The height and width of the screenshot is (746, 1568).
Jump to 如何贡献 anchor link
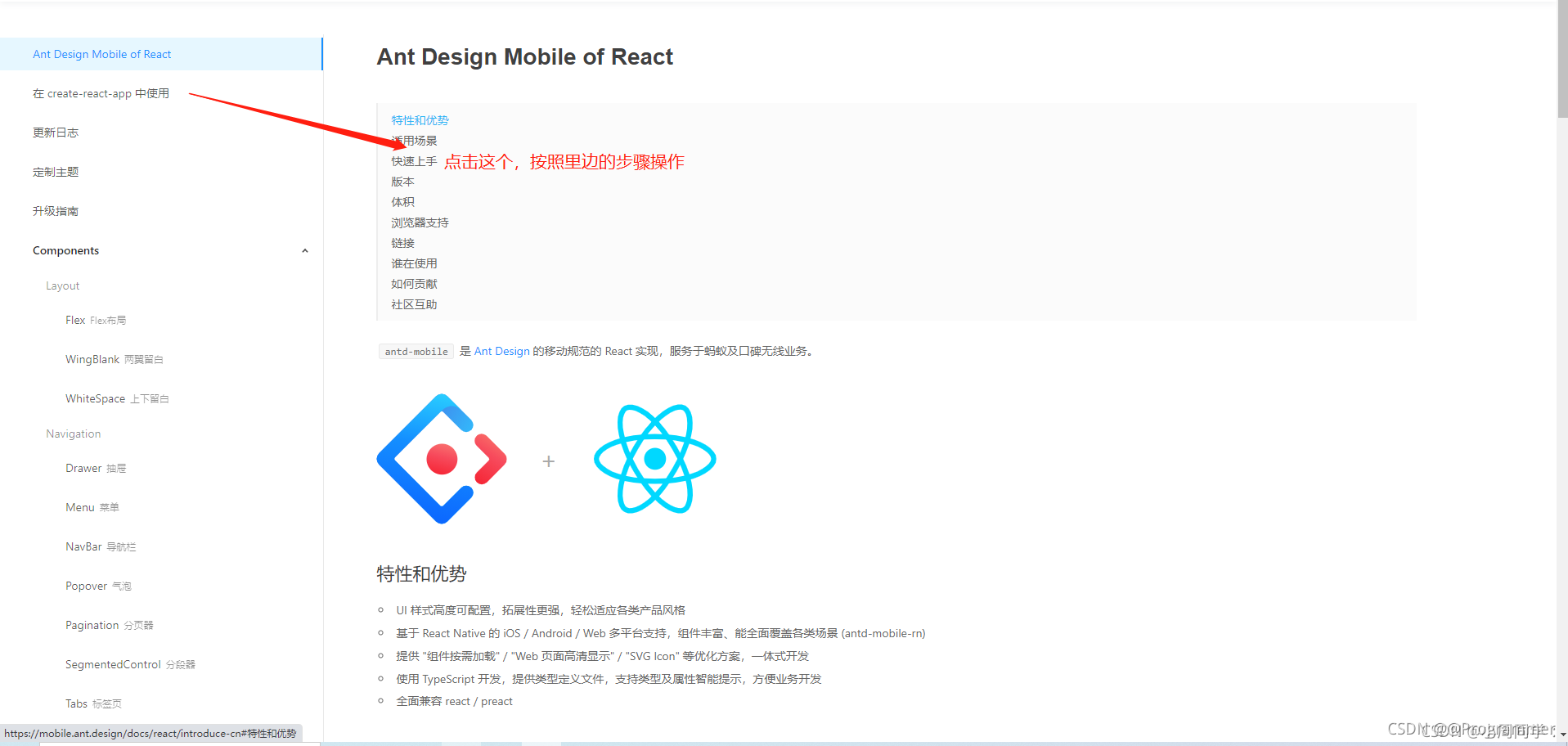tap(414, 284)
